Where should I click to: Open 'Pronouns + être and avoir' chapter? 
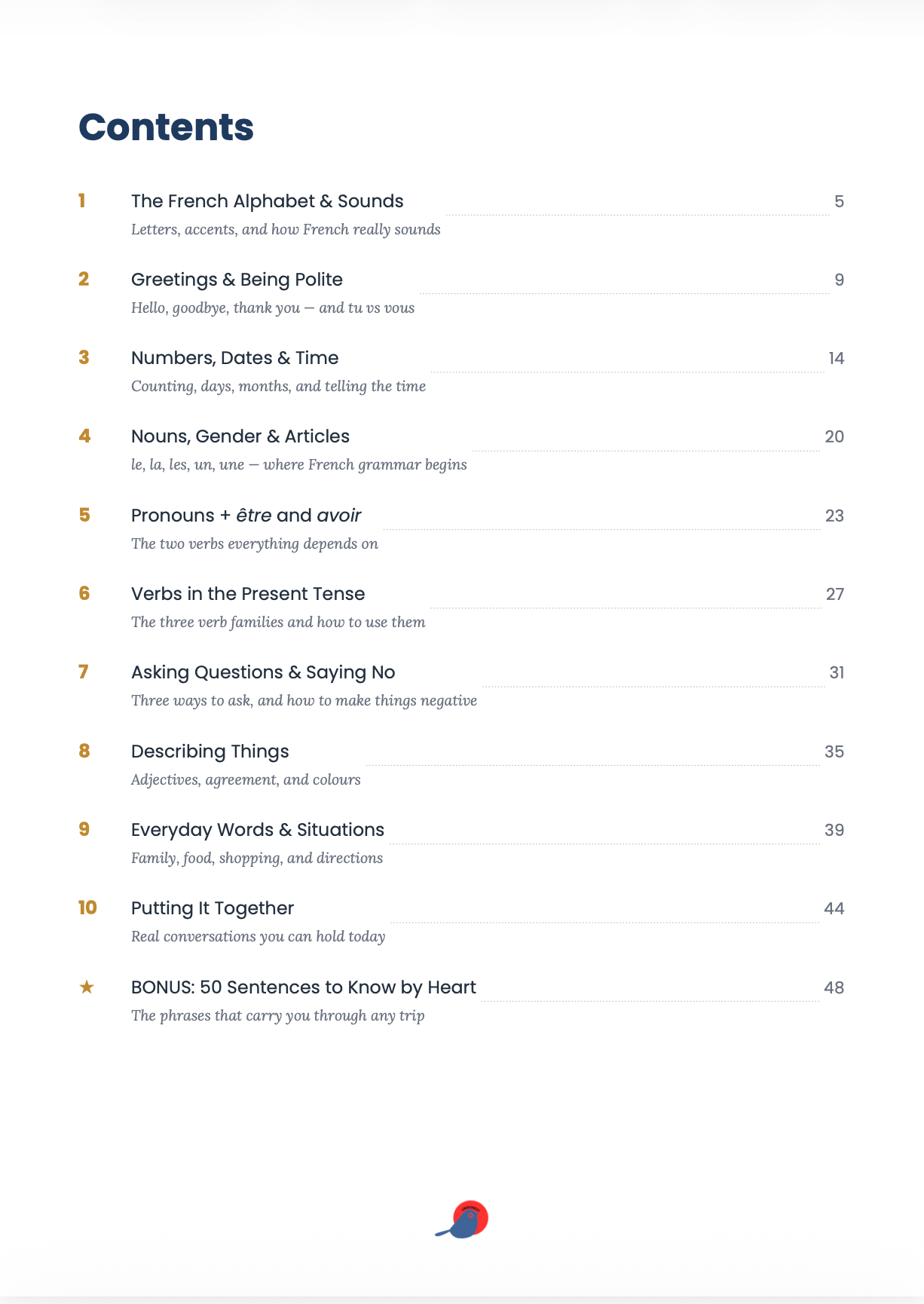[246, 516]
